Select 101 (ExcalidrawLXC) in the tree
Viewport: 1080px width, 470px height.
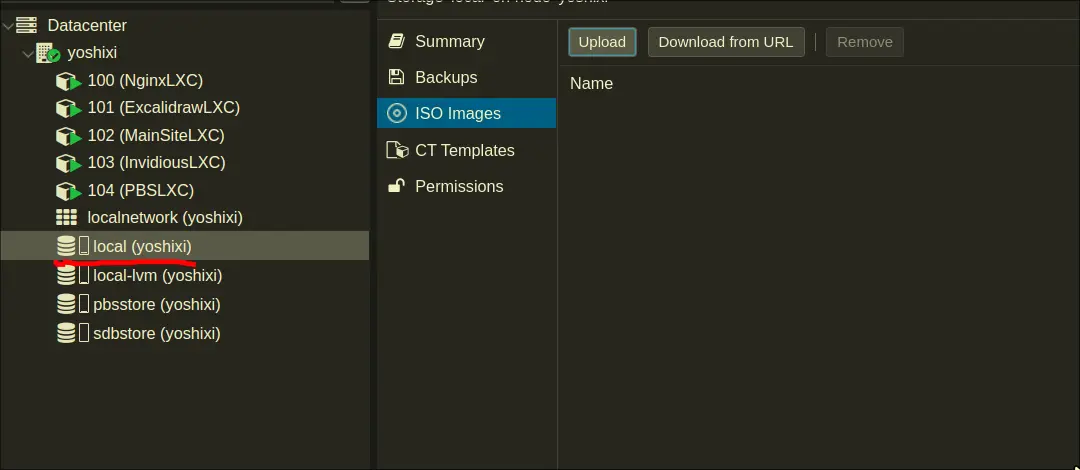[x=163, y=107]
